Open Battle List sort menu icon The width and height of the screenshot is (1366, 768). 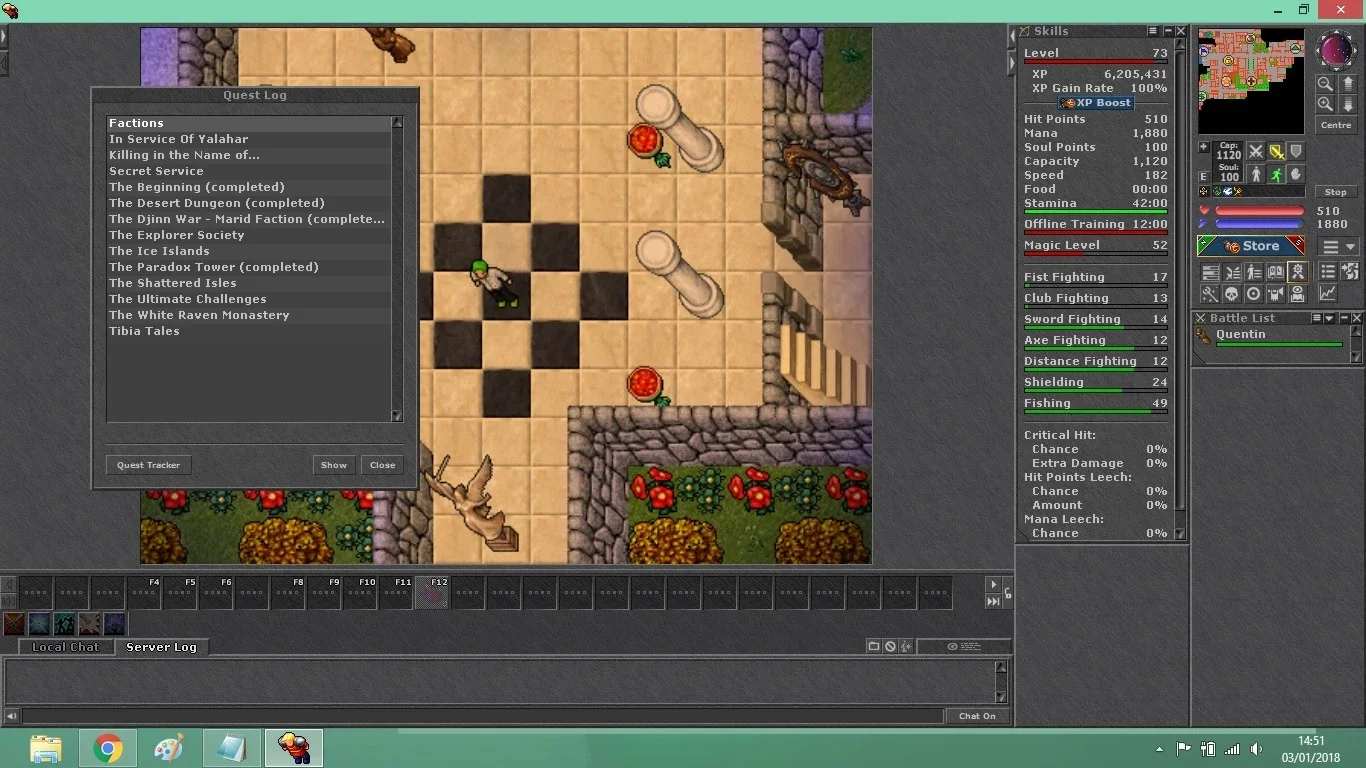click(1316, 318)
